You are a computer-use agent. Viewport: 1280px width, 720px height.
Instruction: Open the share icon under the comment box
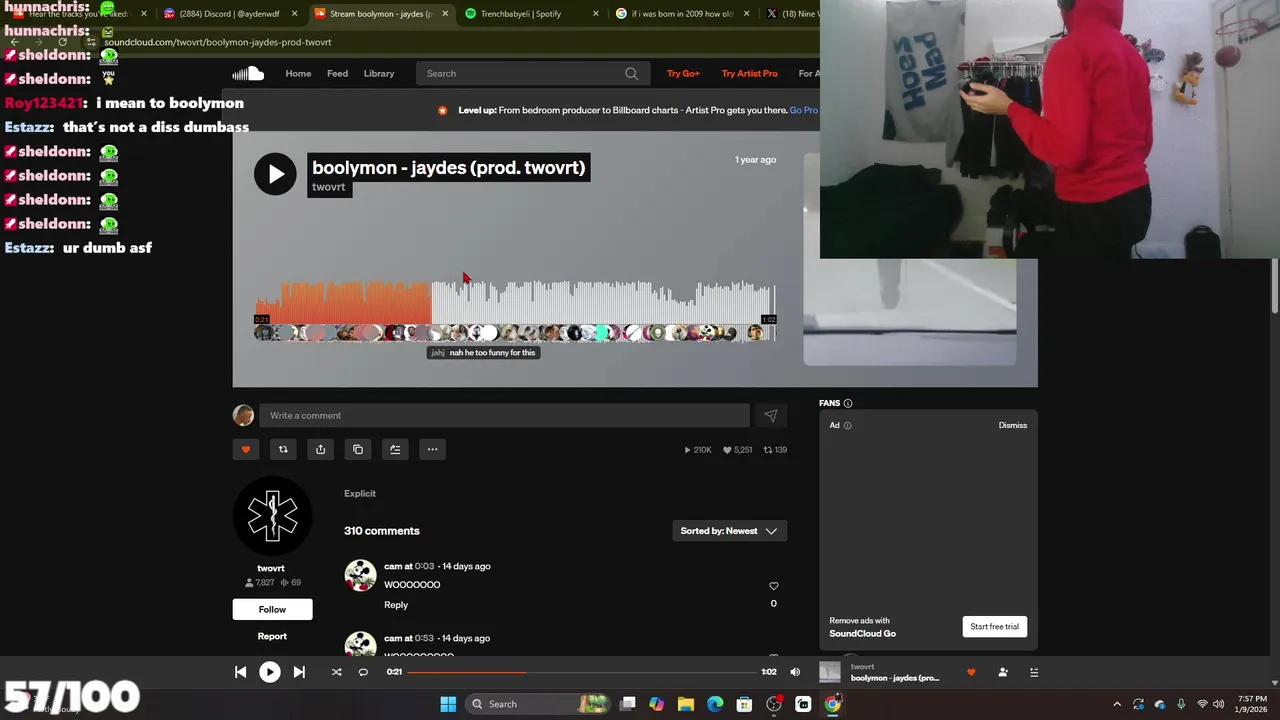(x=320, y=449)
